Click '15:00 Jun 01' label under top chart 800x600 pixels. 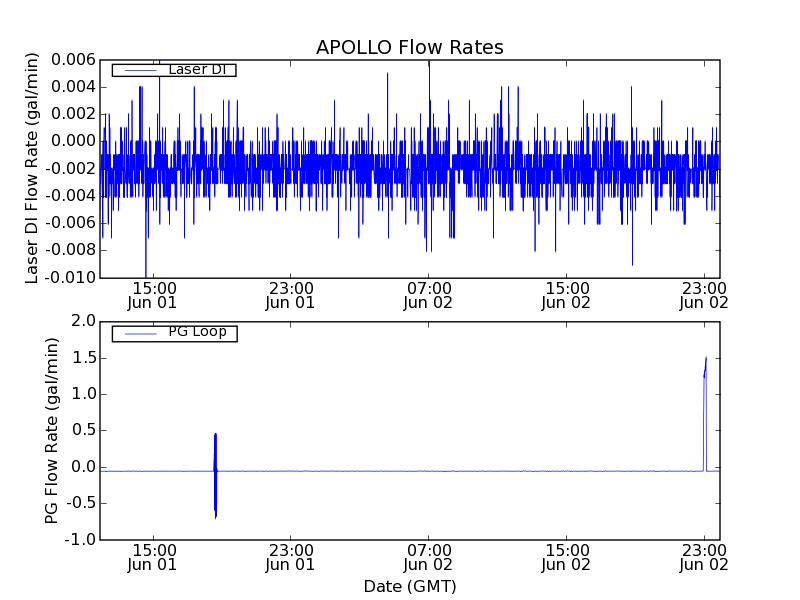(x=152, y=296)
